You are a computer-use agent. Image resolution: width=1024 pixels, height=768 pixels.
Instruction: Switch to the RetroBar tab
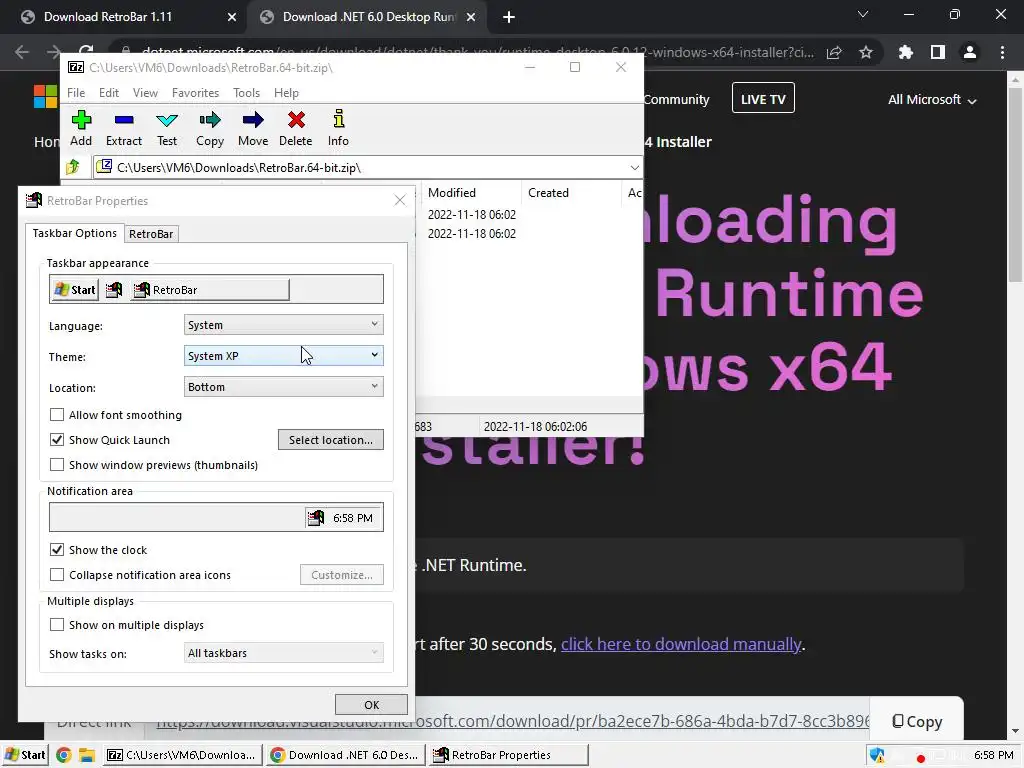coord(151,234)
